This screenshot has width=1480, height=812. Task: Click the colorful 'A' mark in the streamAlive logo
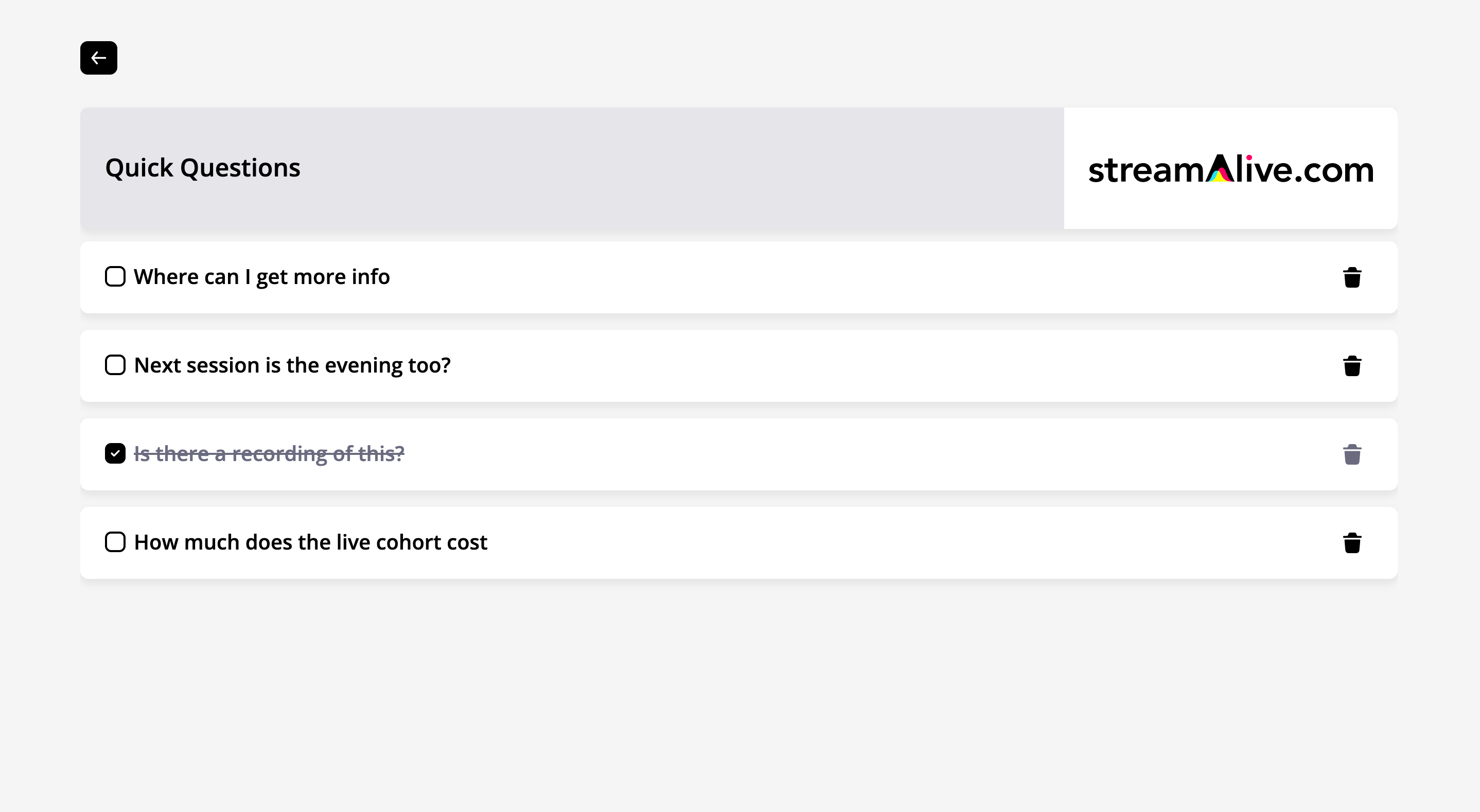[x=1220, y=168]
